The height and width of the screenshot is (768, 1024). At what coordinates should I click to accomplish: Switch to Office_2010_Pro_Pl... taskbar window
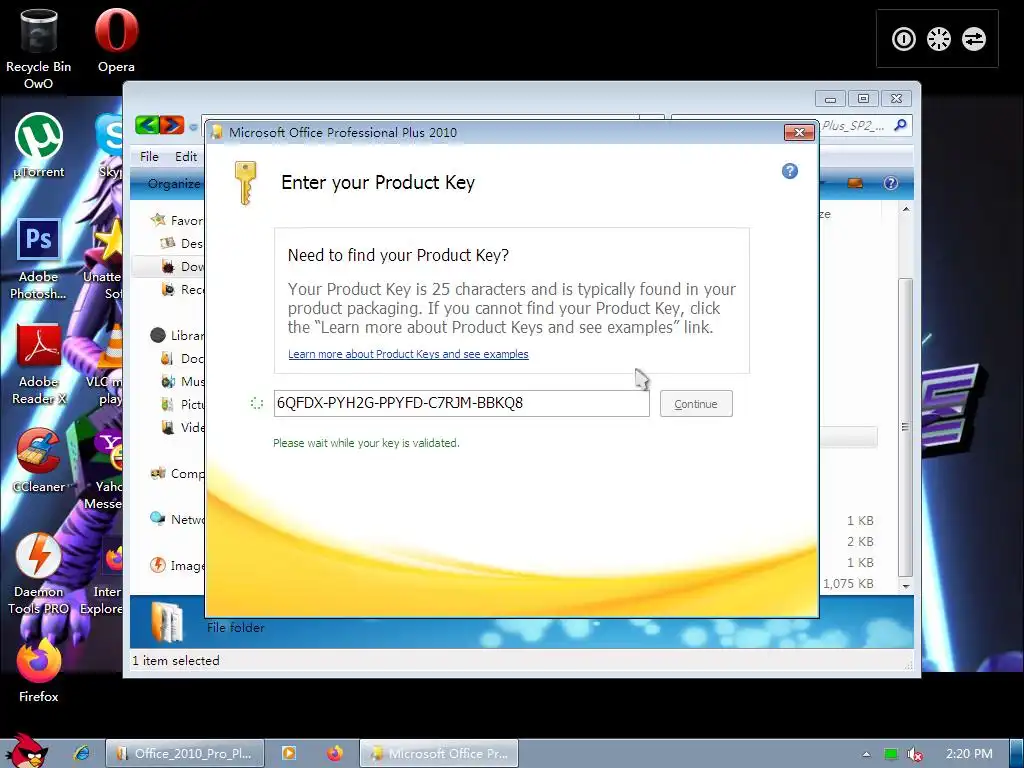[x=185, y=753]
